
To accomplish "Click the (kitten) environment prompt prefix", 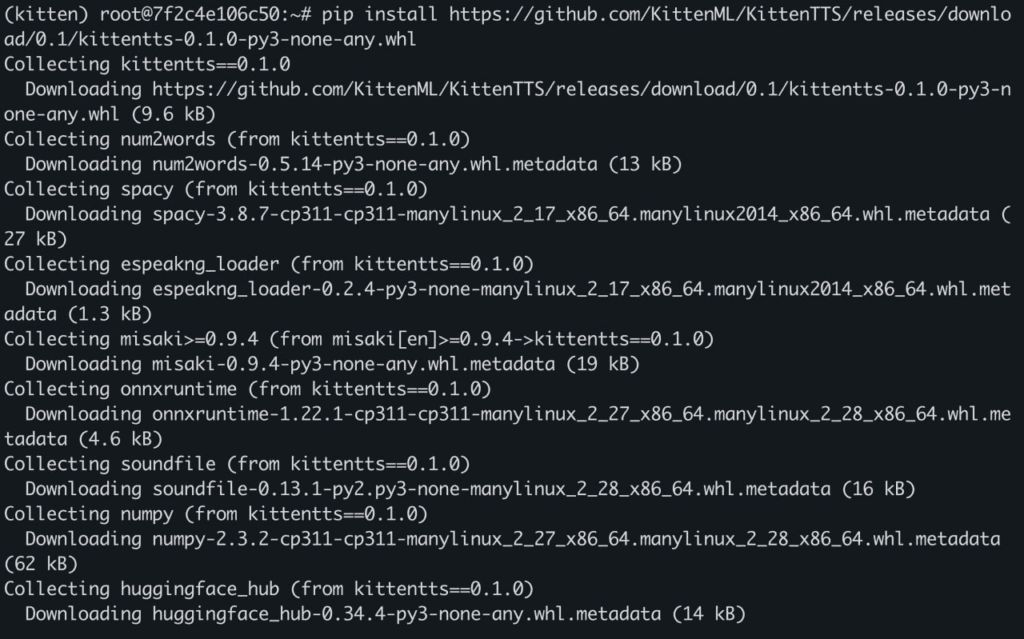I will tap(46, 14).
